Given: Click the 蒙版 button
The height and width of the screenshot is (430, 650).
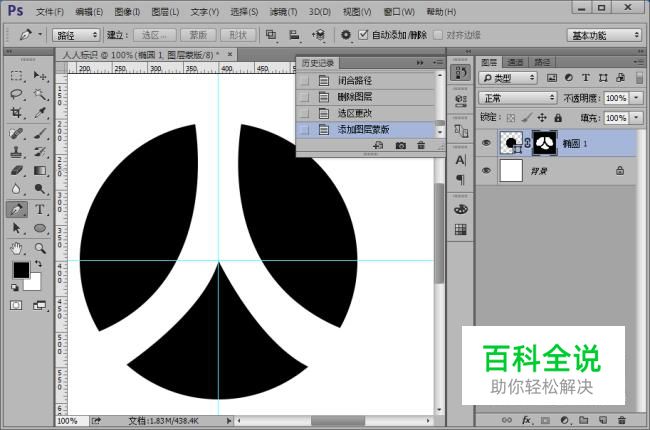Looking at the screenshot, I should click(x=198, y=35).
